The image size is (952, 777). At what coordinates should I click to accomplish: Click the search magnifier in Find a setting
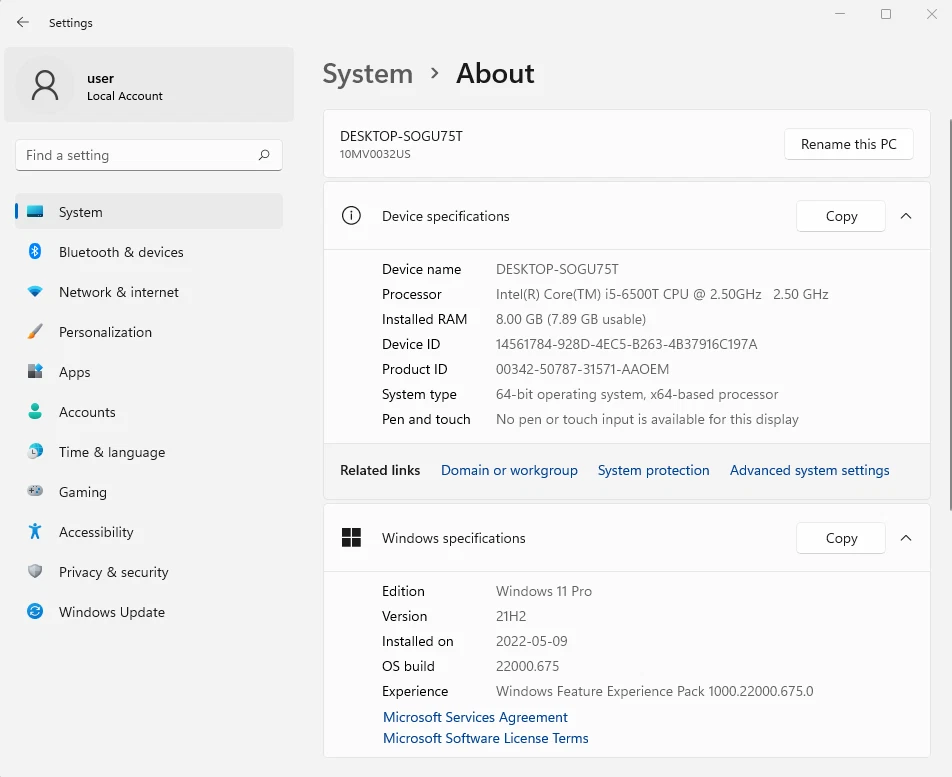[x=263, y=155]
